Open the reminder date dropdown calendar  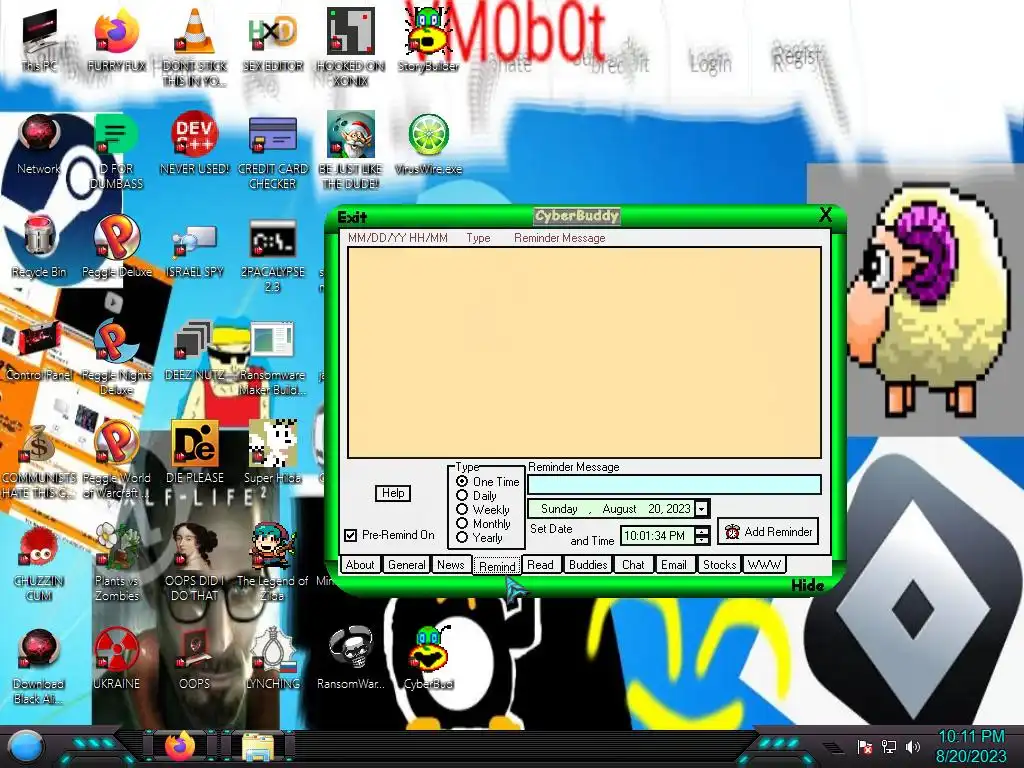(x=702, y=509)
